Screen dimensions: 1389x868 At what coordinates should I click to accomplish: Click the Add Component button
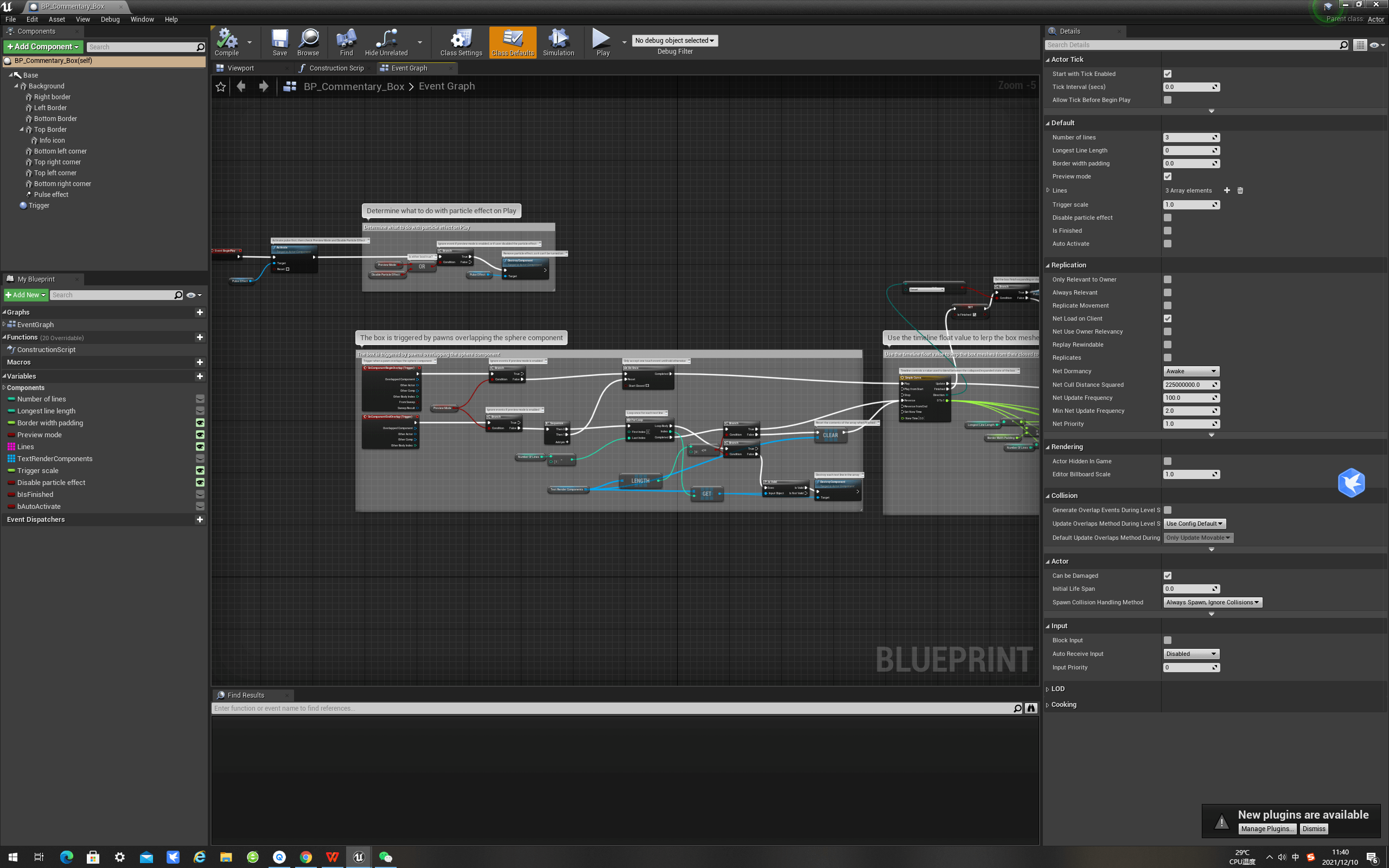click(43, 47)
